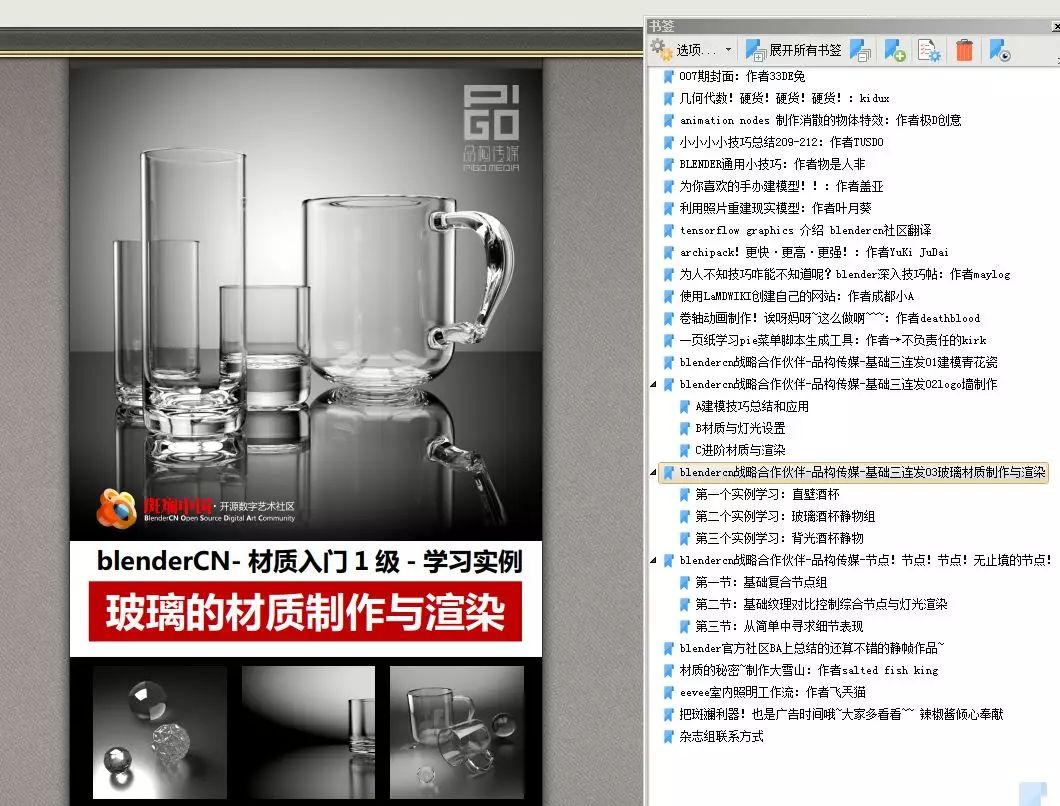Open bookmark BLENDER通用小技巧:作者物是人非
The image size is (1060, 806).
(x=772, y=164)
